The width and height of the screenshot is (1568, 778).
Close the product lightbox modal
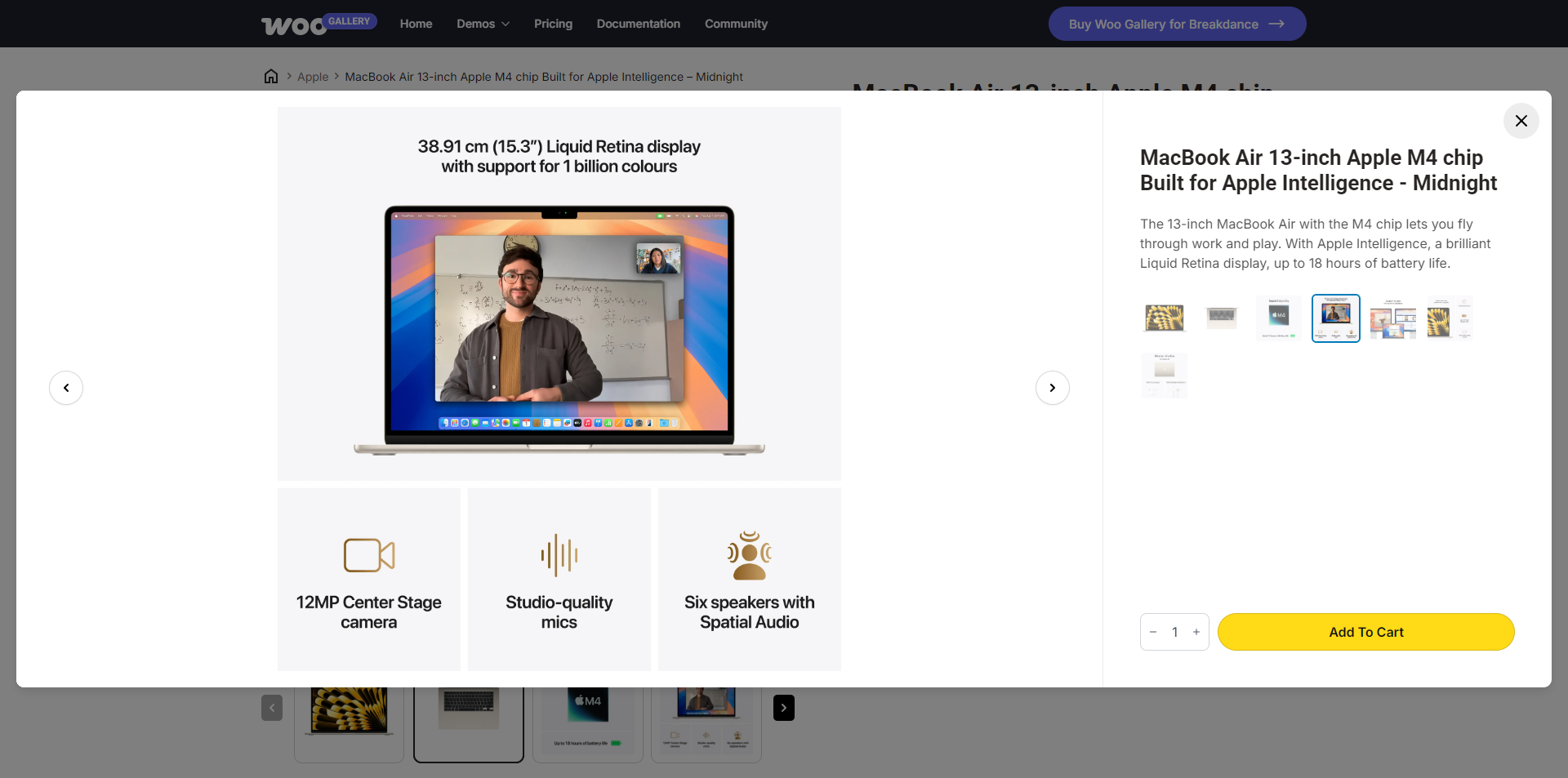point(1521,121)
